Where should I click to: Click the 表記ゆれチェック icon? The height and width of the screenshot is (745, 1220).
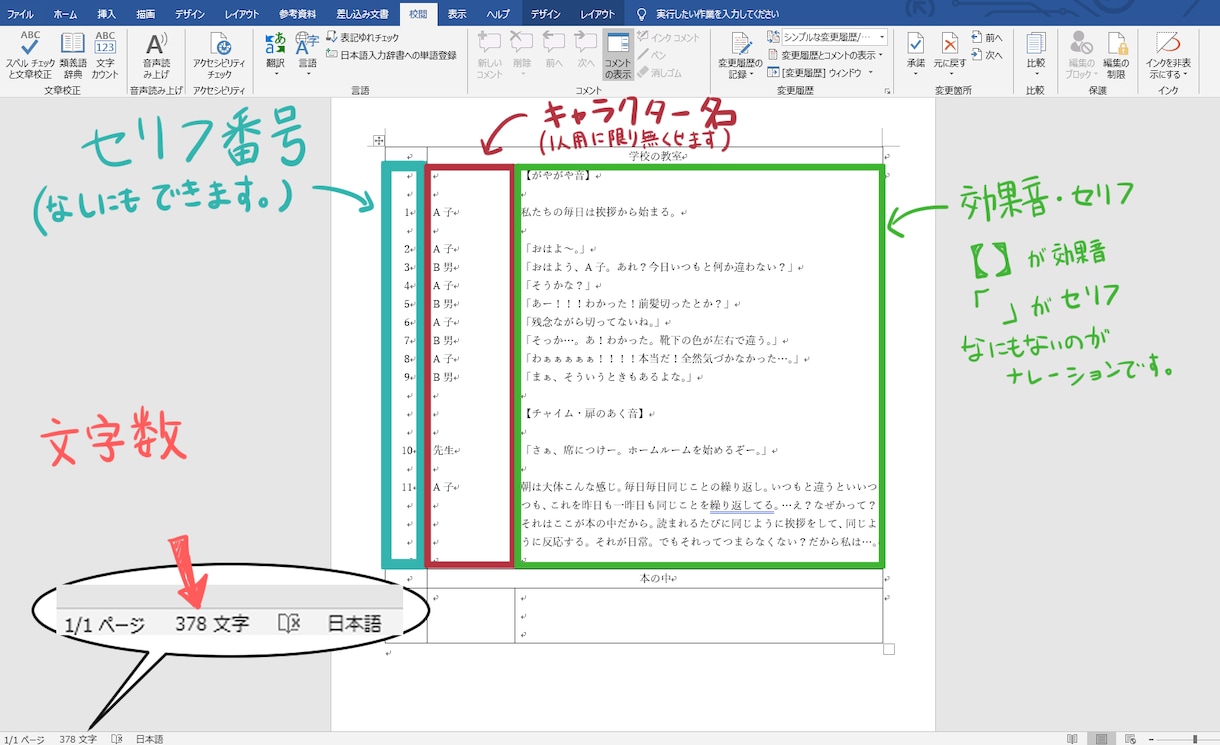click(x=332, y=37)
